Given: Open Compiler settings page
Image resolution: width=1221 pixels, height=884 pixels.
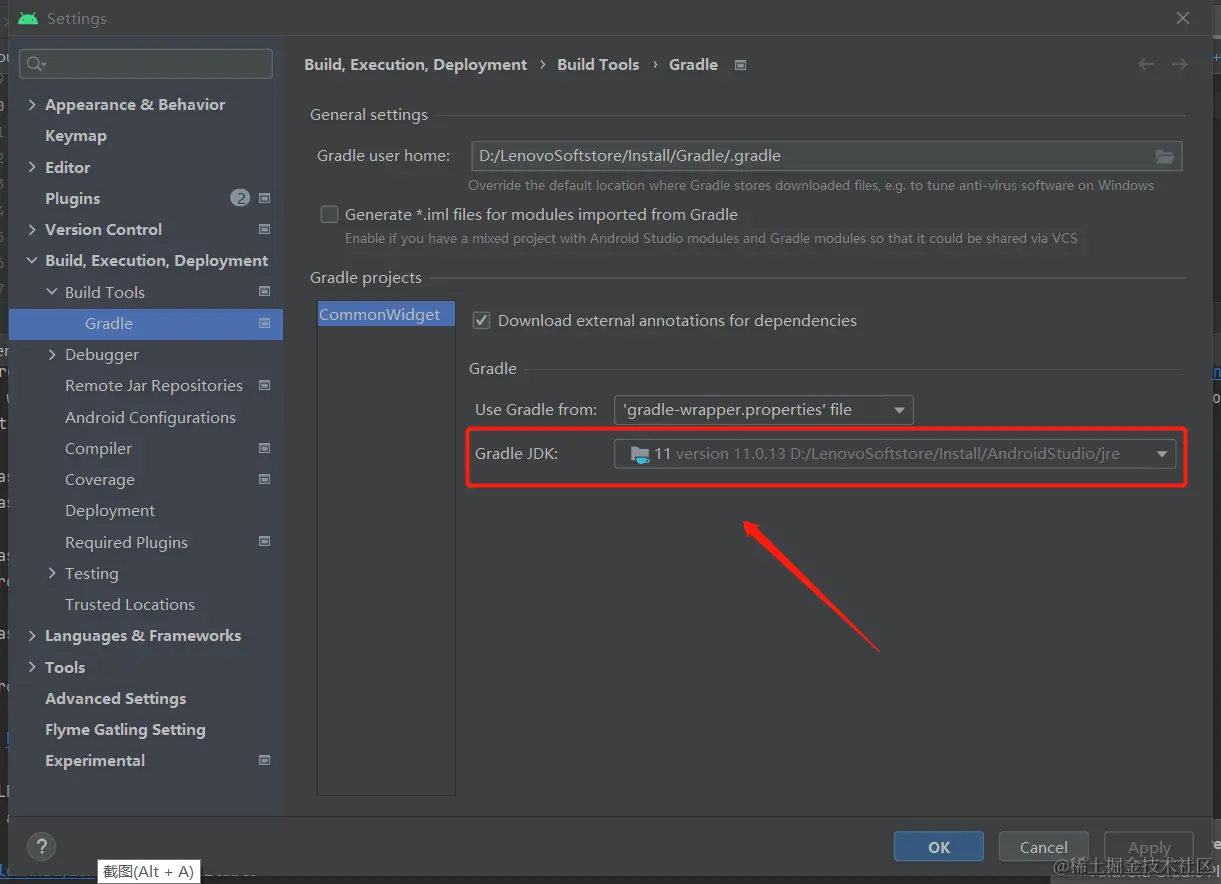Looking at the screenshot, I should [x=98, y=448].
